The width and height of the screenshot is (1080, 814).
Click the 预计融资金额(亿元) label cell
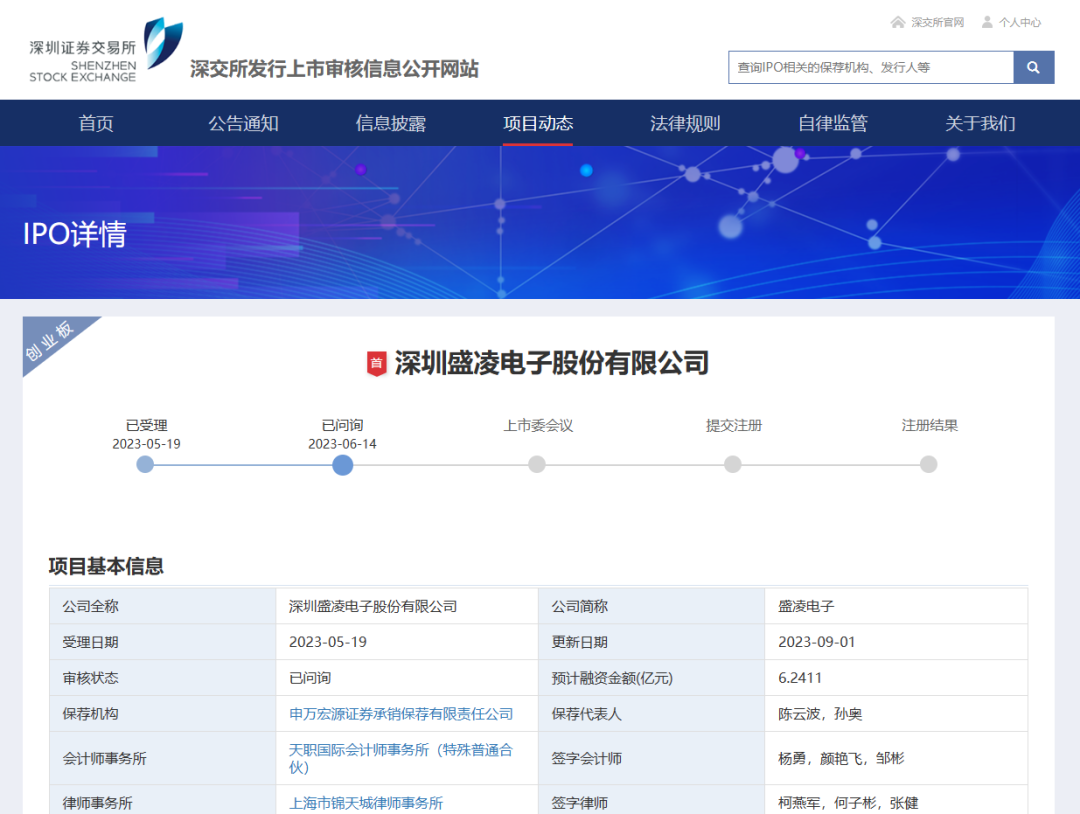point(652,678)
